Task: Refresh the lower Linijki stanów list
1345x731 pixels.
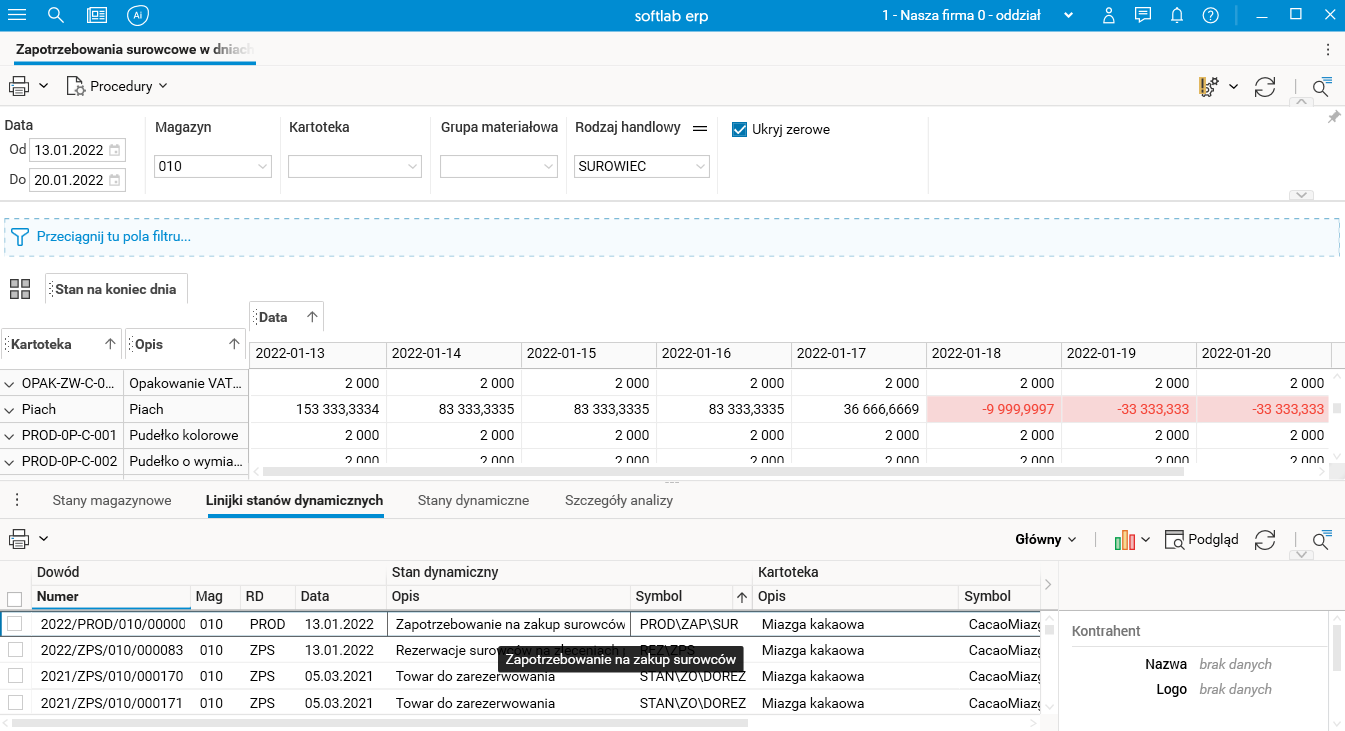Action: (x=1265, y=540)
